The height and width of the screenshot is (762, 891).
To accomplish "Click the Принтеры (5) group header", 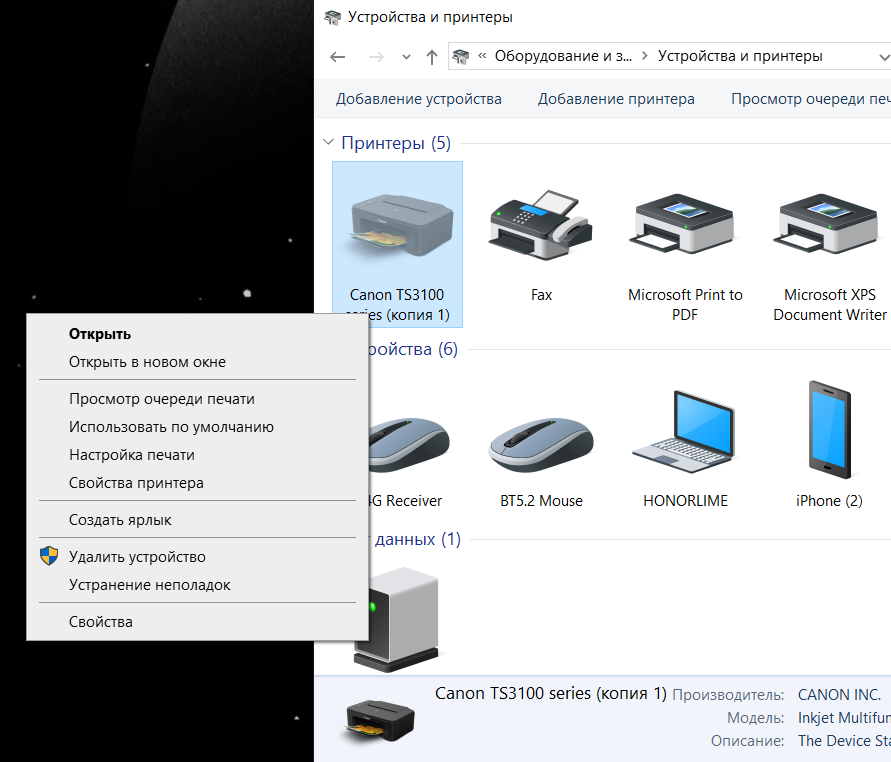I will tap(395, 143).
